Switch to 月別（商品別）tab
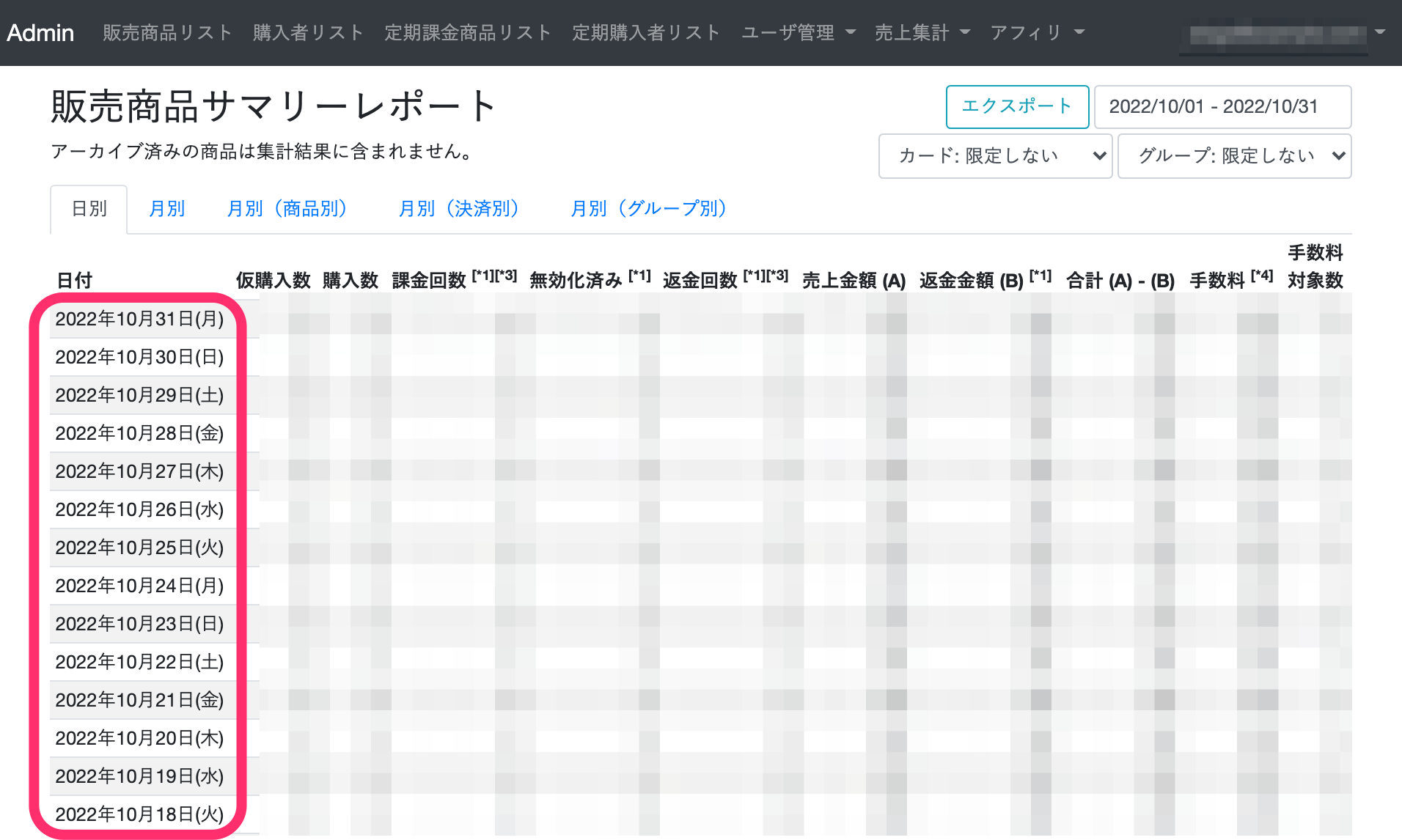Viewport: 1402px width, 840px height. tap(287, 210)
